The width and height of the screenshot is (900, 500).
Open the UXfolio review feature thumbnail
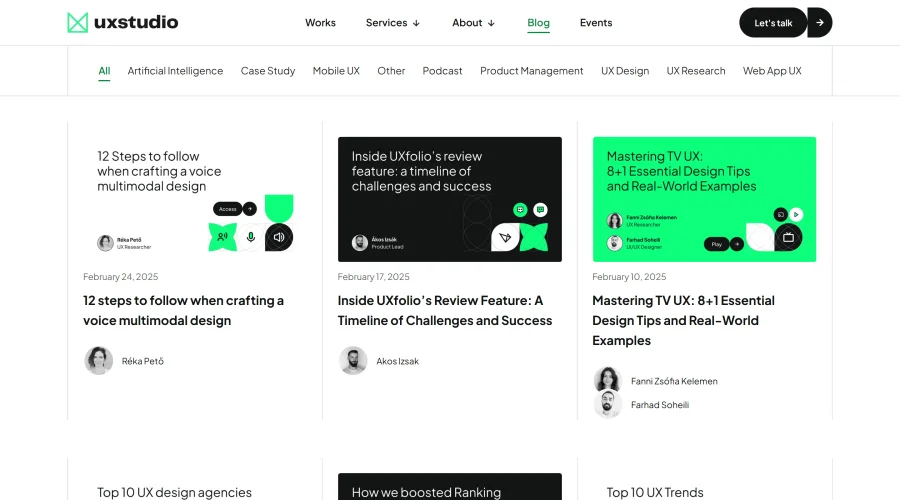[x=450, y=199]
